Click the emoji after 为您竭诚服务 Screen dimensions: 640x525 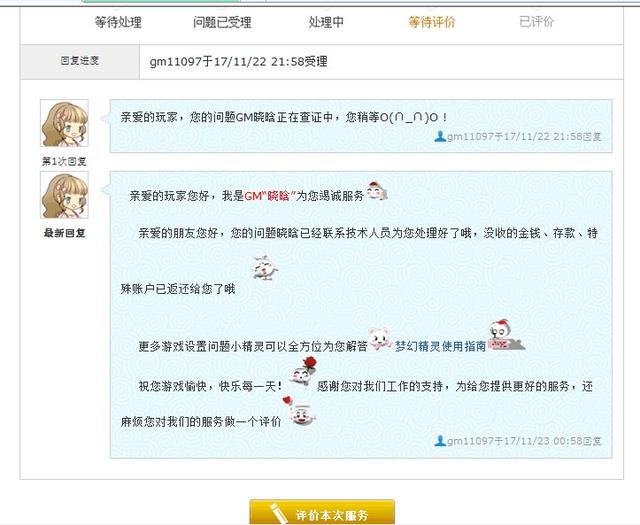(376, 191)
